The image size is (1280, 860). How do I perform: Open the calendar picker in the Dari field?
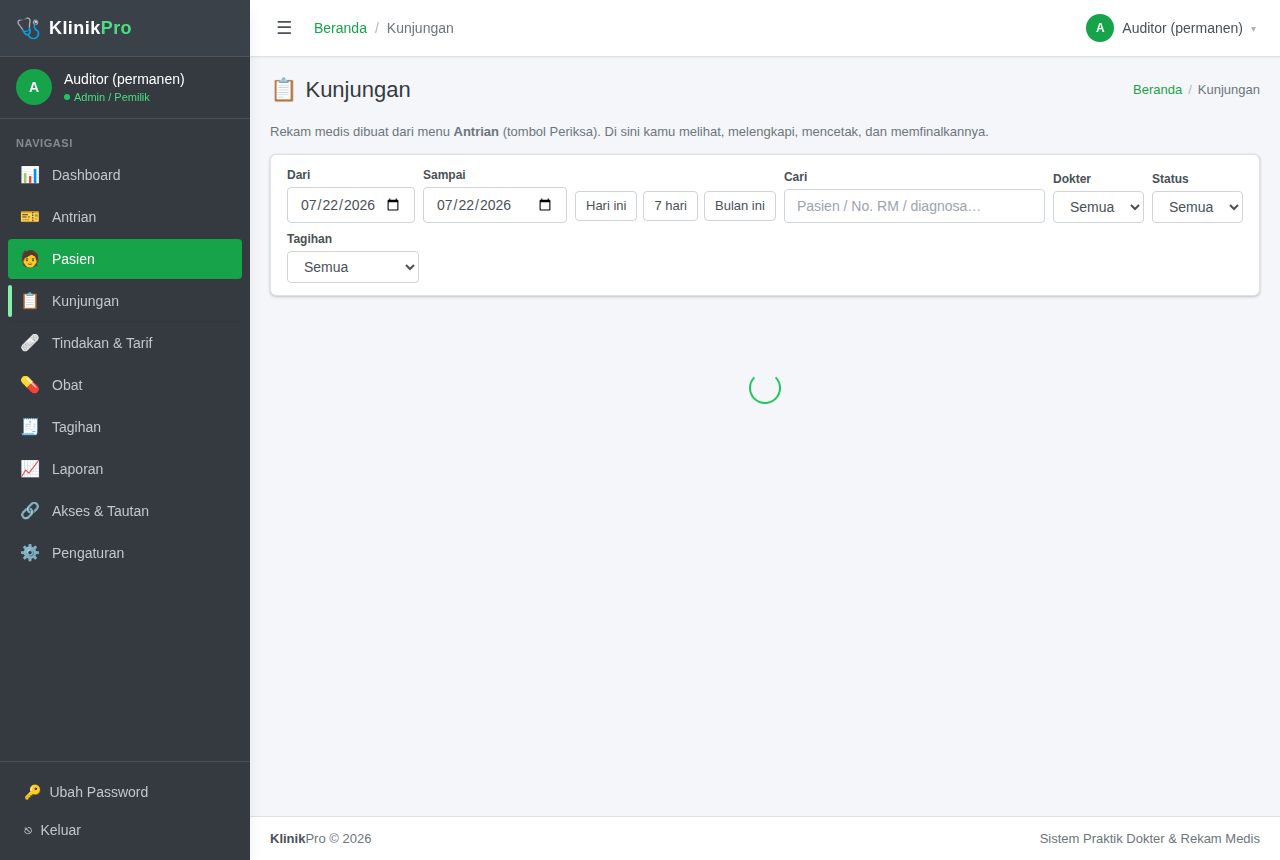(393, 205)
